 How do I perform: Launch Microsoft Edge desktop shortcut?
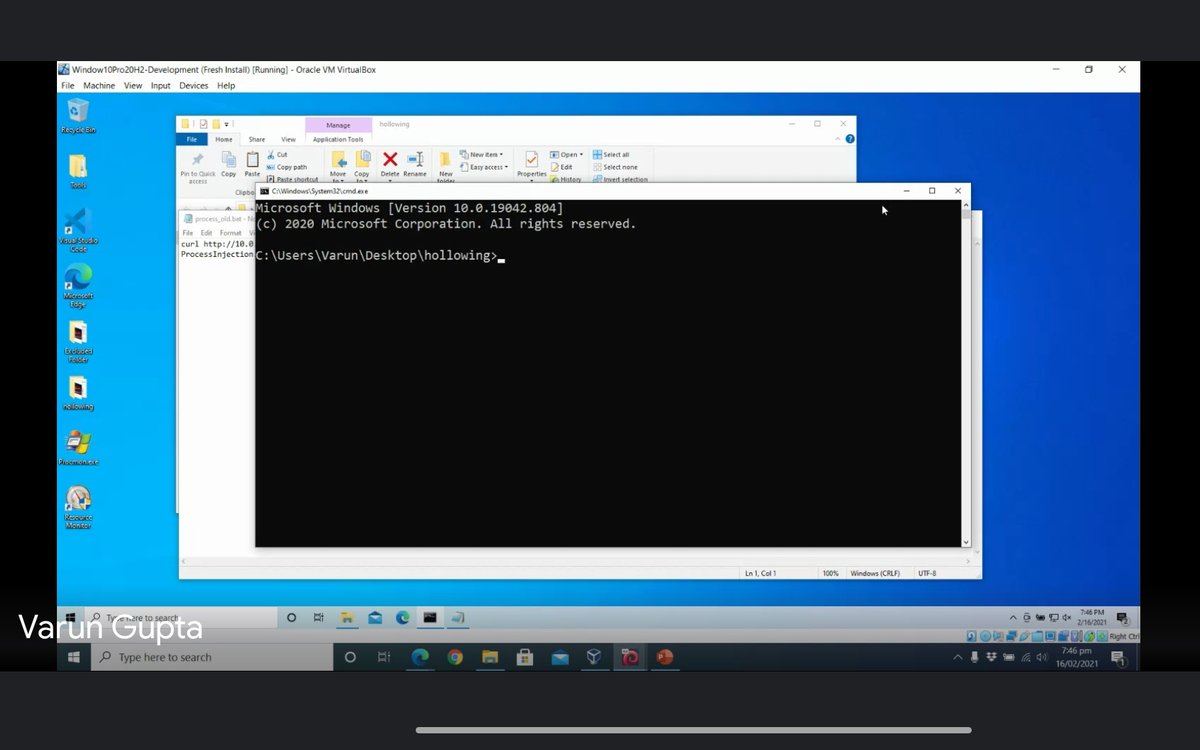tap(78, 285)
